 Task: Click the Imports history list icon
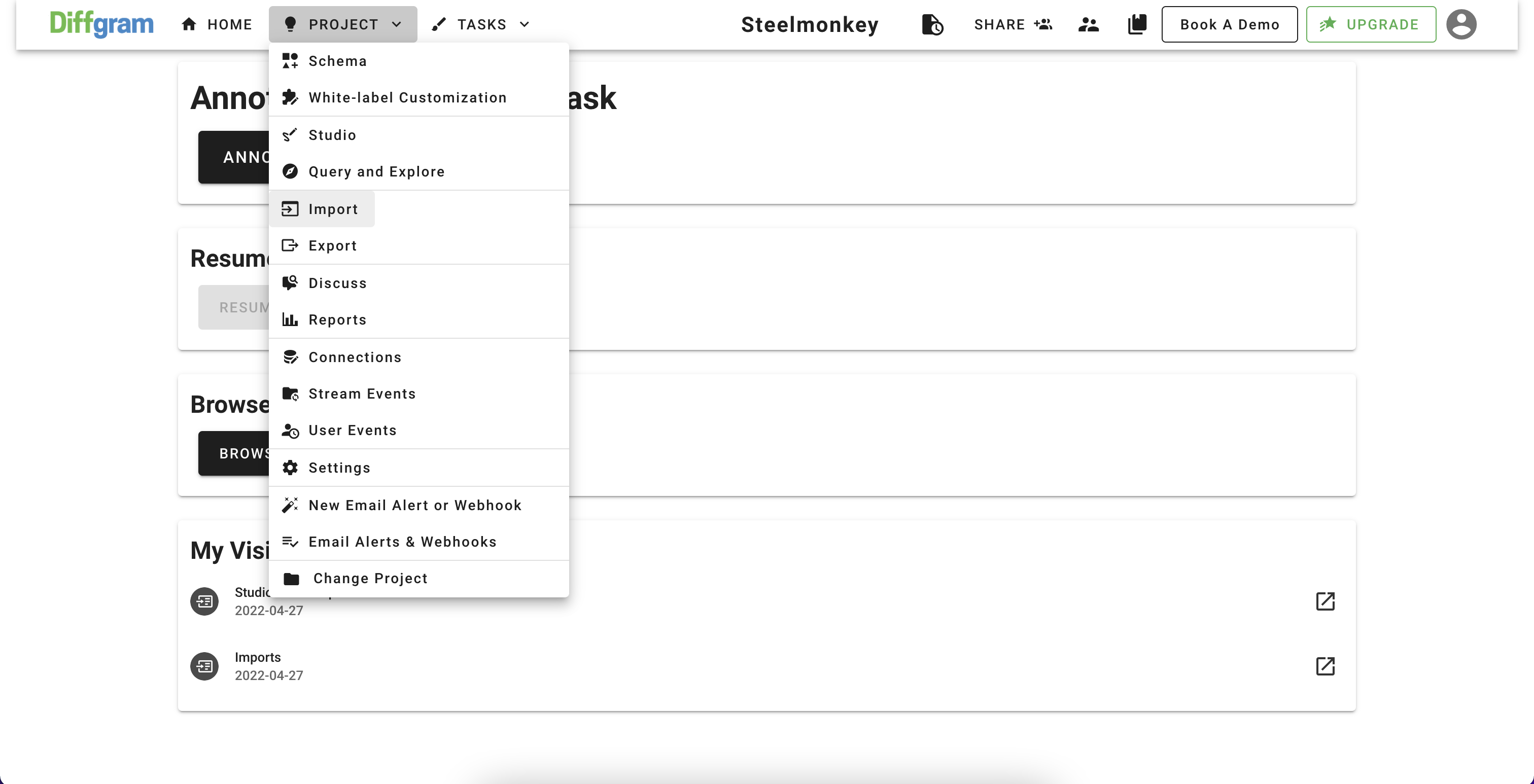(x=204, y=665)
